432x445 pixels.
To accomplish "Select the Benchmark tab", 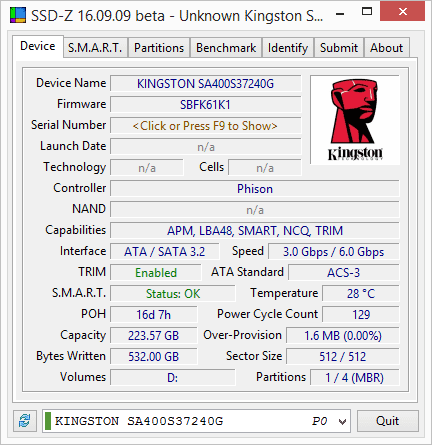I will [226, 48].
